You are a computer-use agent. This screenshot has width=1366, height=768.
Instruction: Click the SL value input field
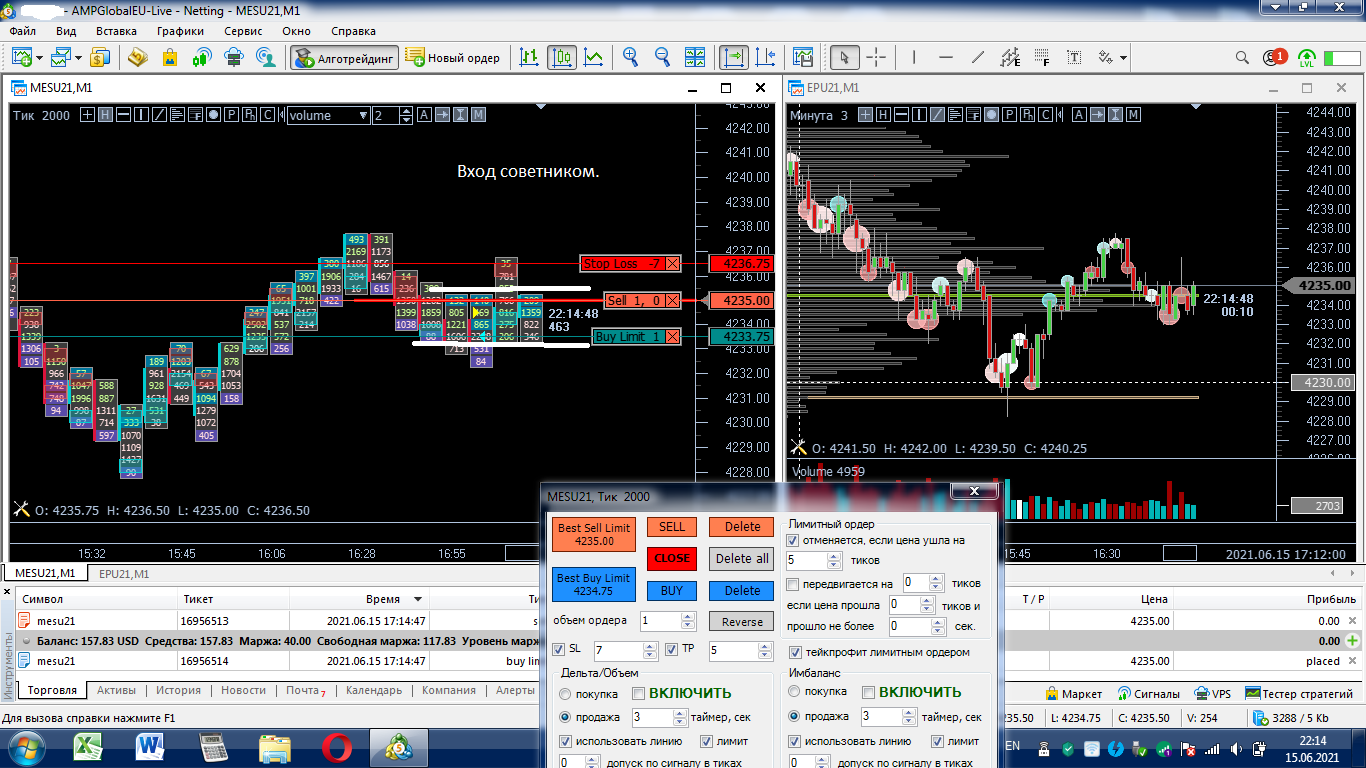(620, 651)
